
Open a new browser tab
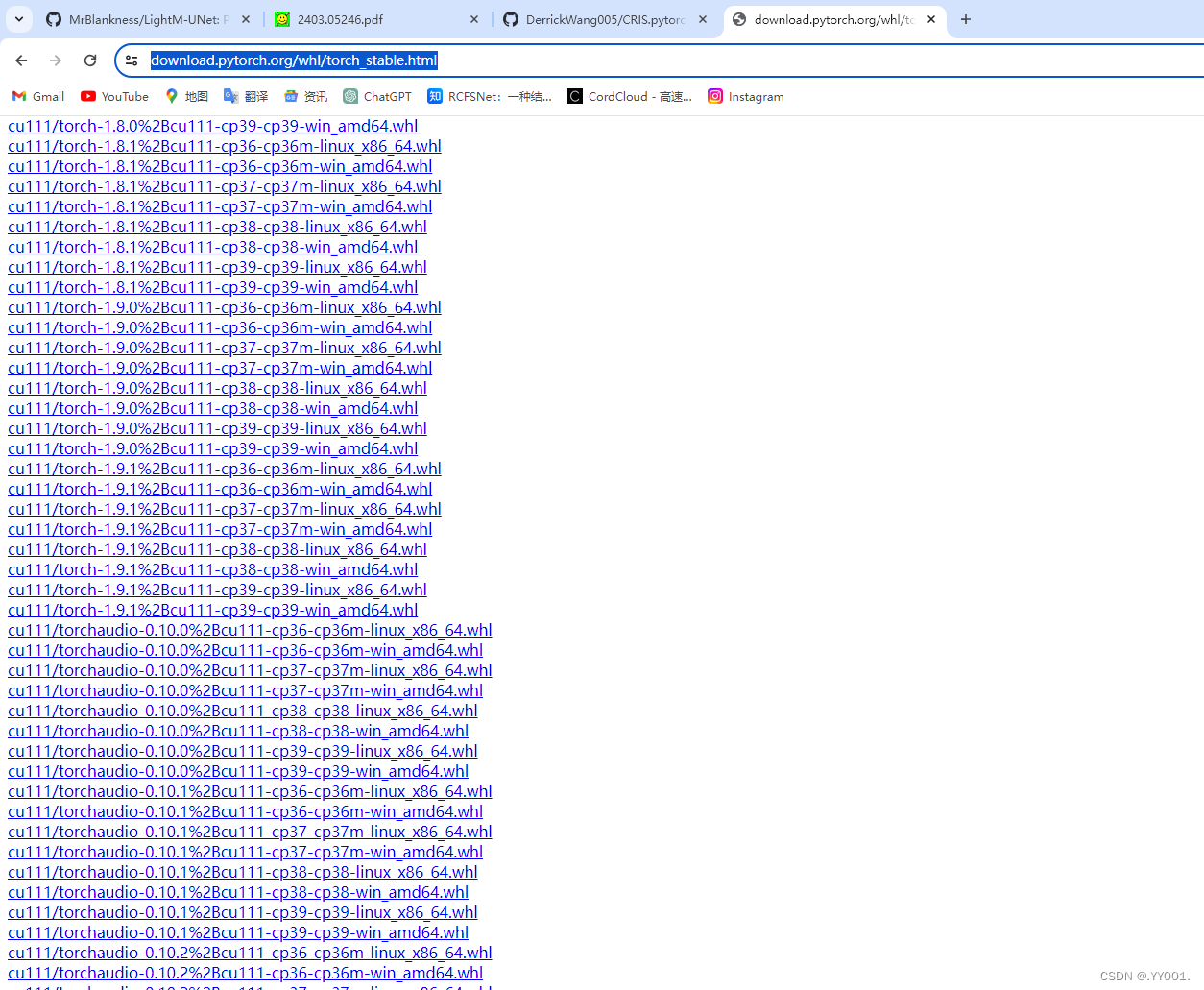(966, 19)
